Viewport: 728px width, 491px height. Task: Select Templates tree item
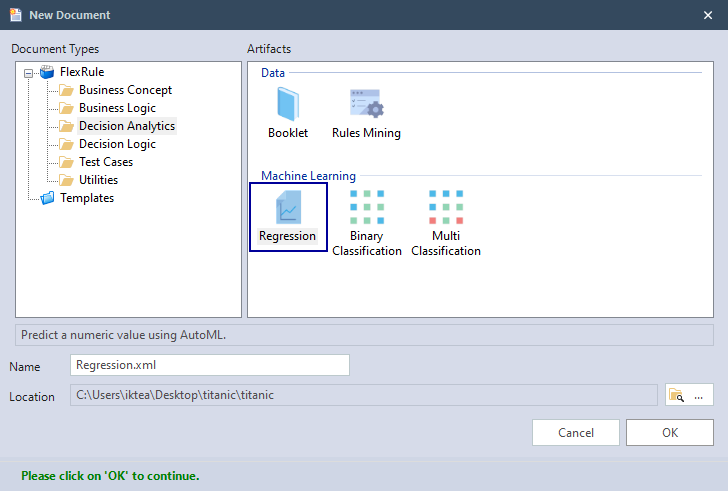coord(87,198)
